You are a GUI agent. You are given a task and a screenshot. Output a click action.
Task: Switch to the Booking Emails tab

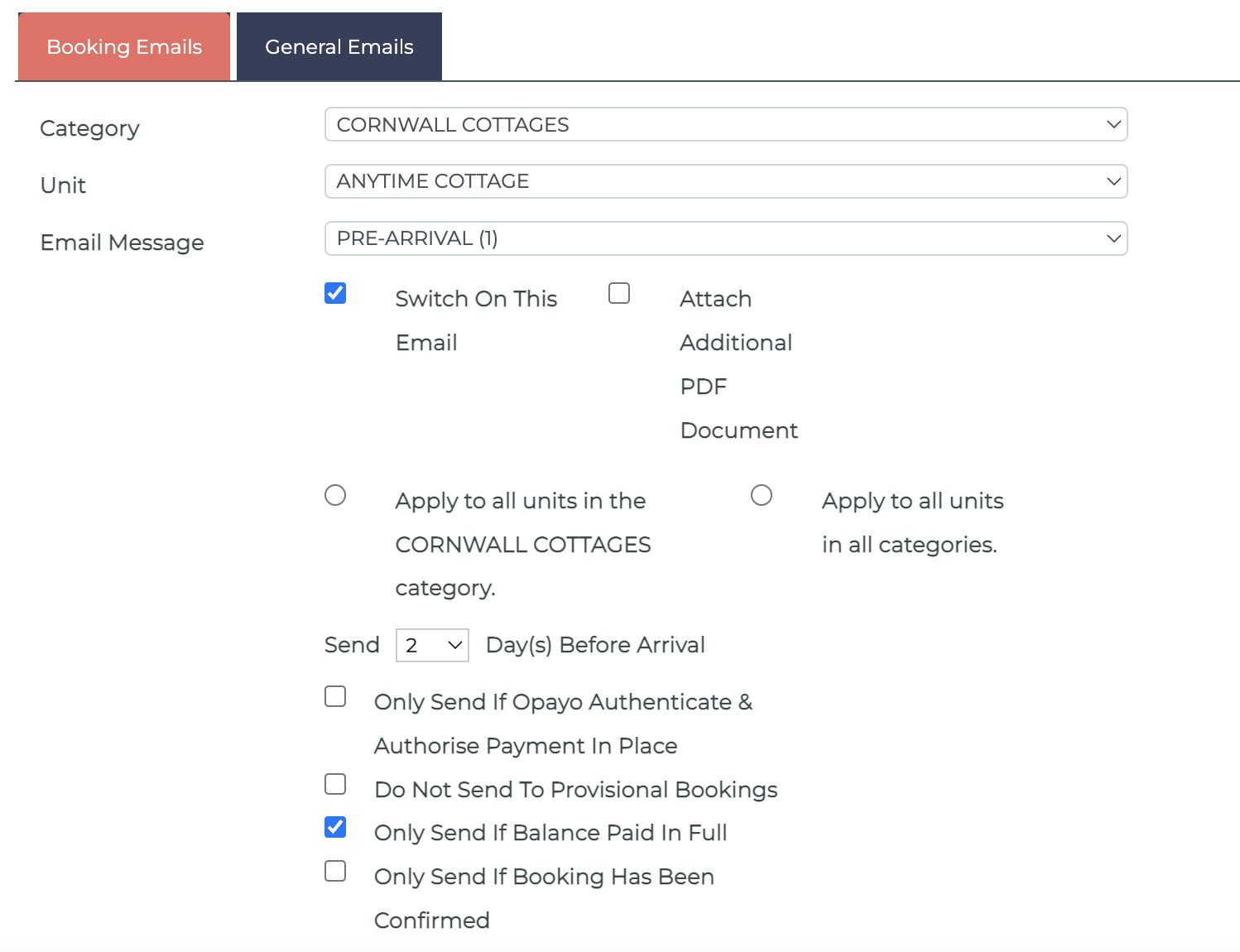(123, 46)
